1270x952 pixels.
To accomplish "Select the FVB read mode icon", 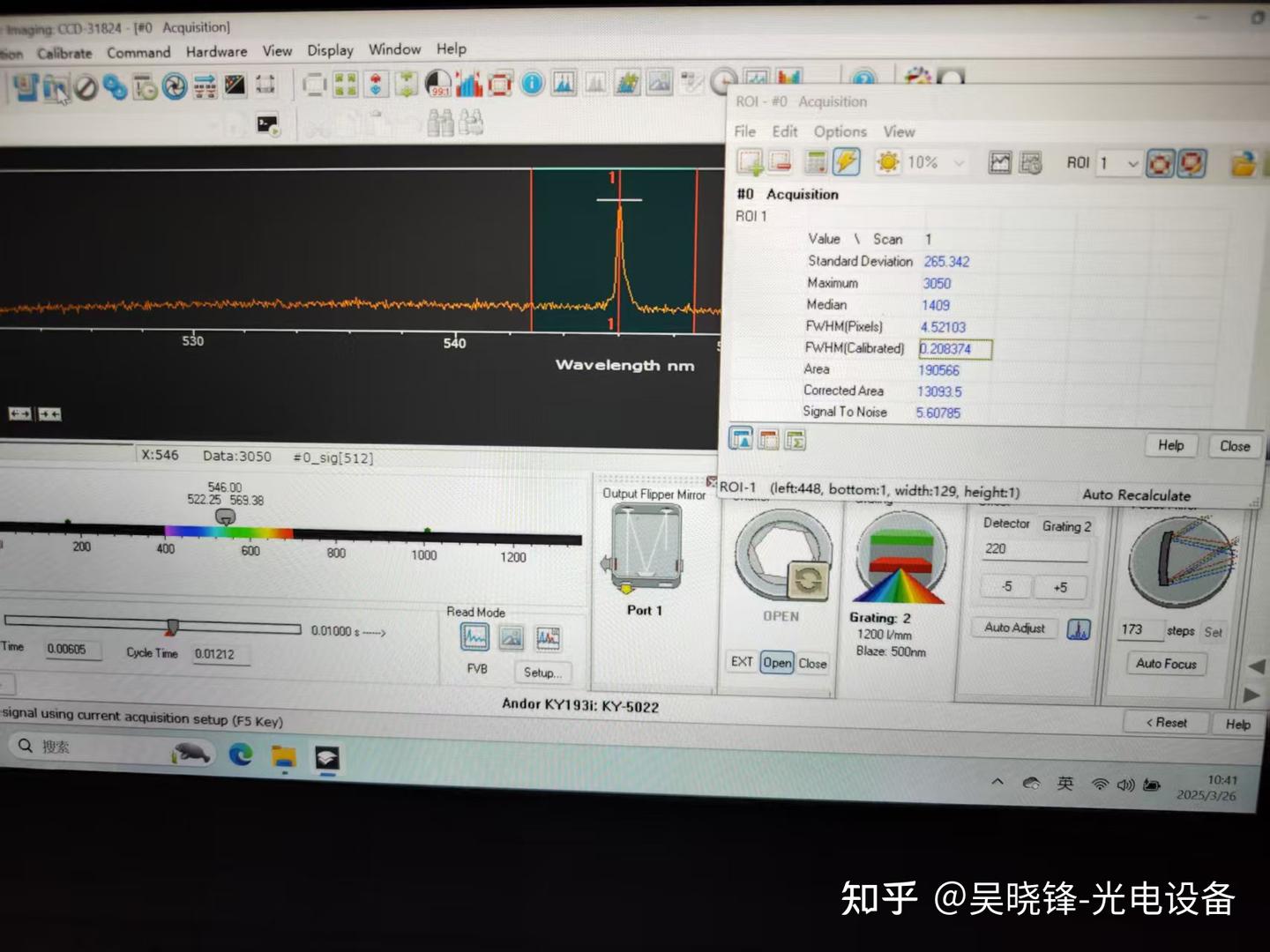I will (x=474, y=637).
